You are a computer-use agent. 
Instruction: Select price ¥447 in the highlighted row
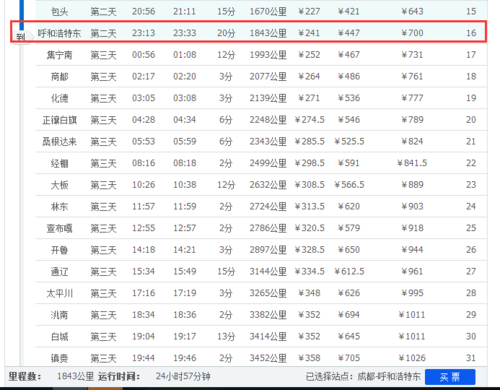click(x=349, y=33)
